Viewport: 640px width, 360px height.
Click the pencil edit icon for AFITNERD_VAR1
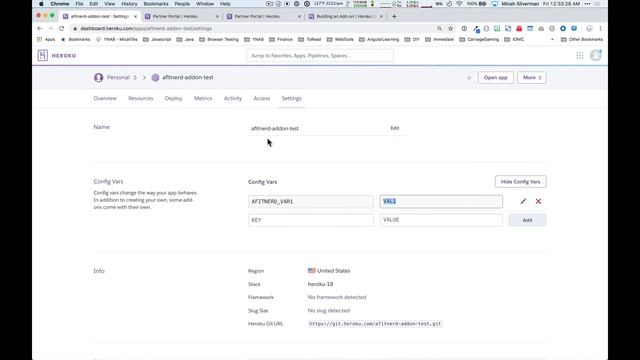pos(523,201)
